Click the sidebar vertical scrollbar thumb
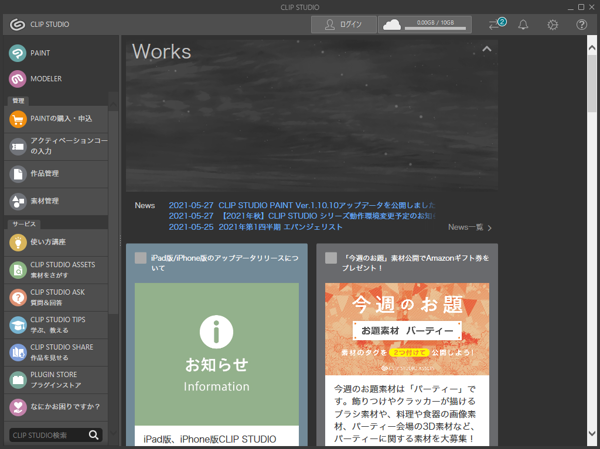The height and width of the screenshot is (449, 600). click(x=113, y=212)
